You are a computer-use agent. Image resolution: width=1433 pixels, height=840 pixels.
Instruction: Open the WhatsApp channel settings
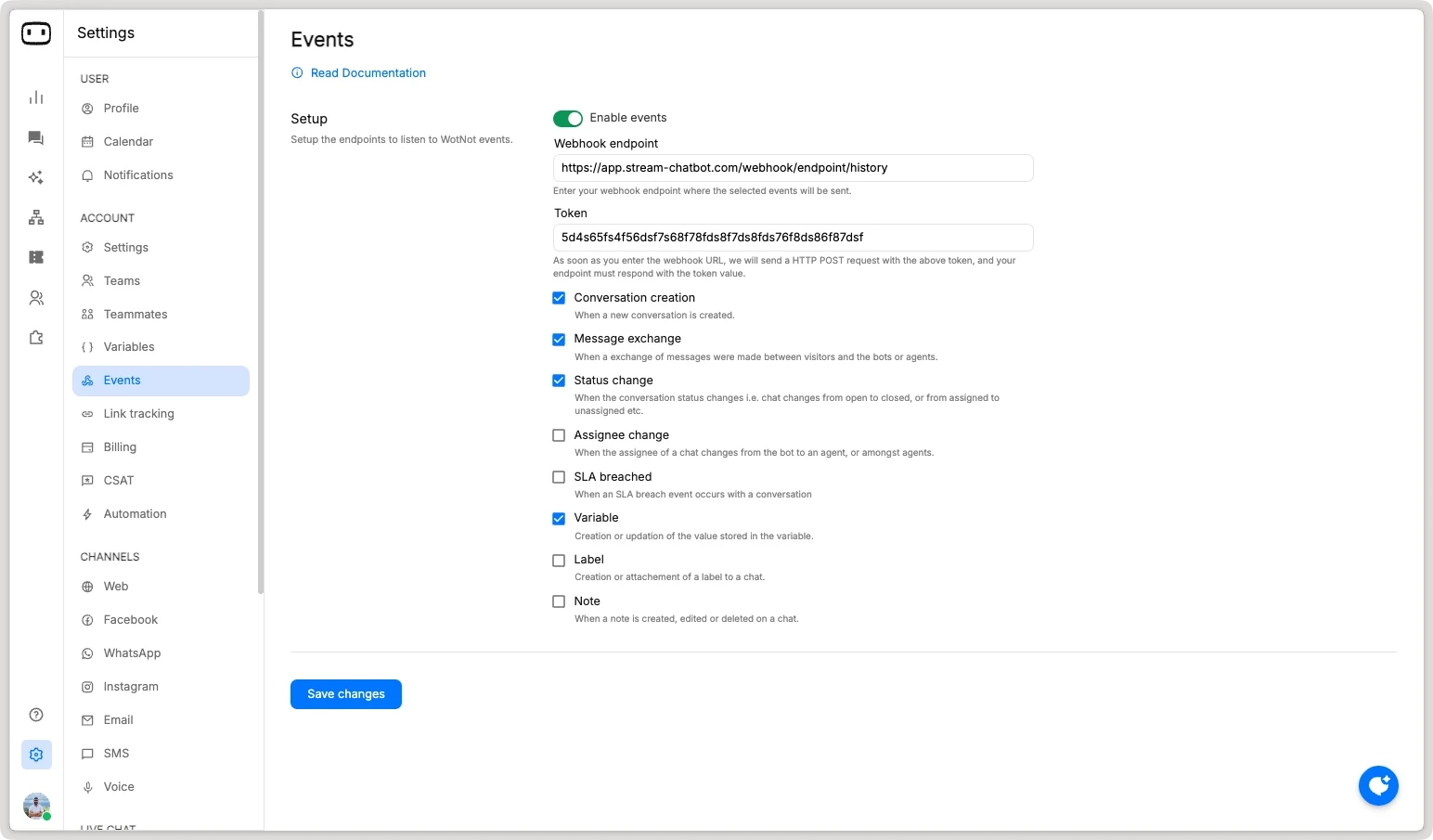tap(131, 653)
